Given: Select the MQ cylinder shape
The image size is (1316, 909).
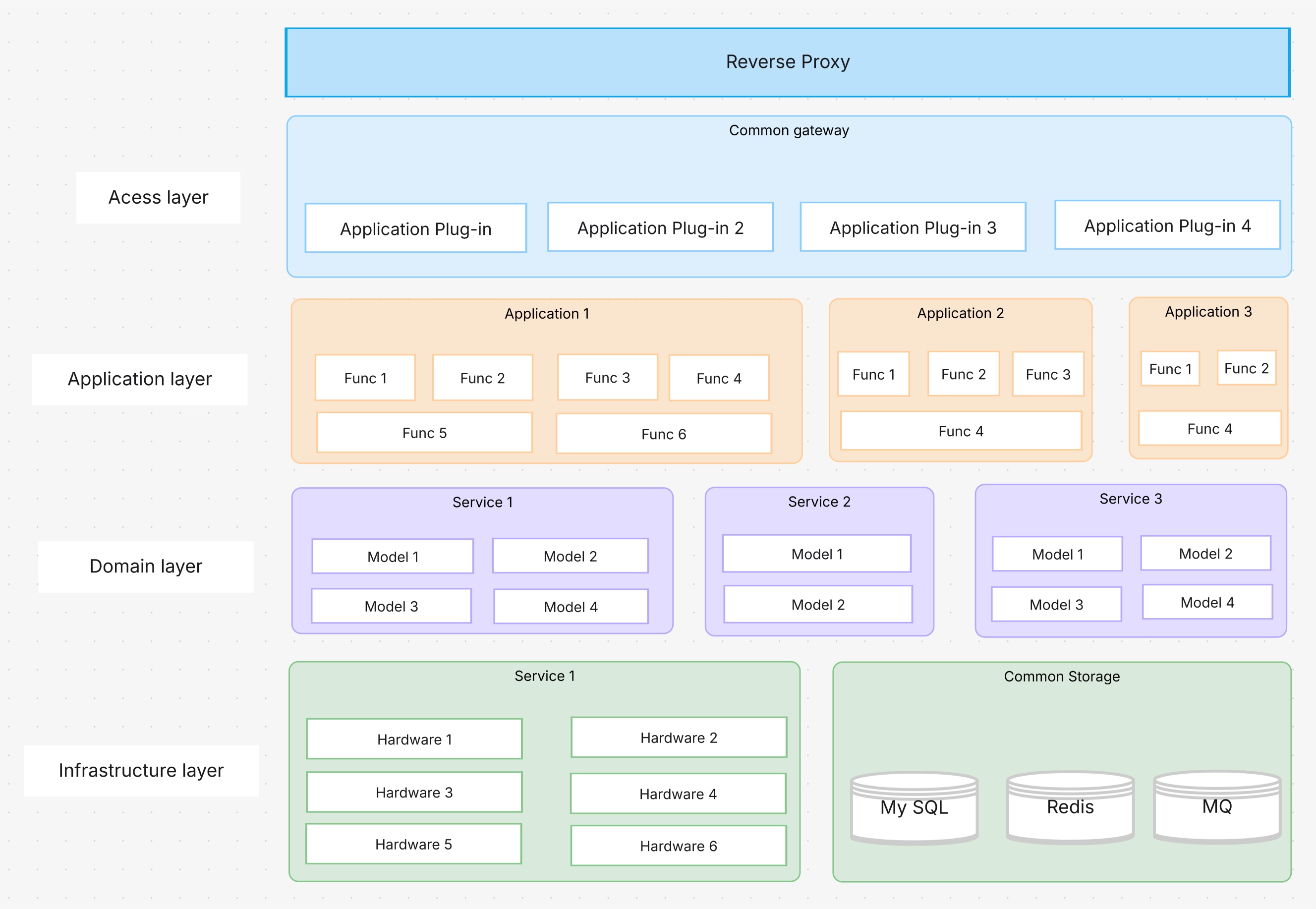Looking at the screenshot, I should click(x=1217, y=806).
